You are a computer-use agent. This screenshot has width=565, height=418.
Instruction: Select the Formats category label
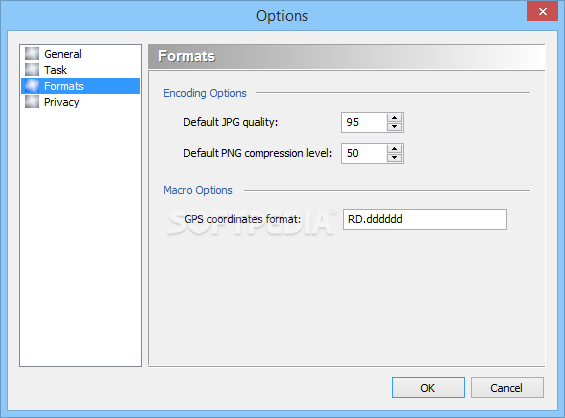(x=64, y=86)
